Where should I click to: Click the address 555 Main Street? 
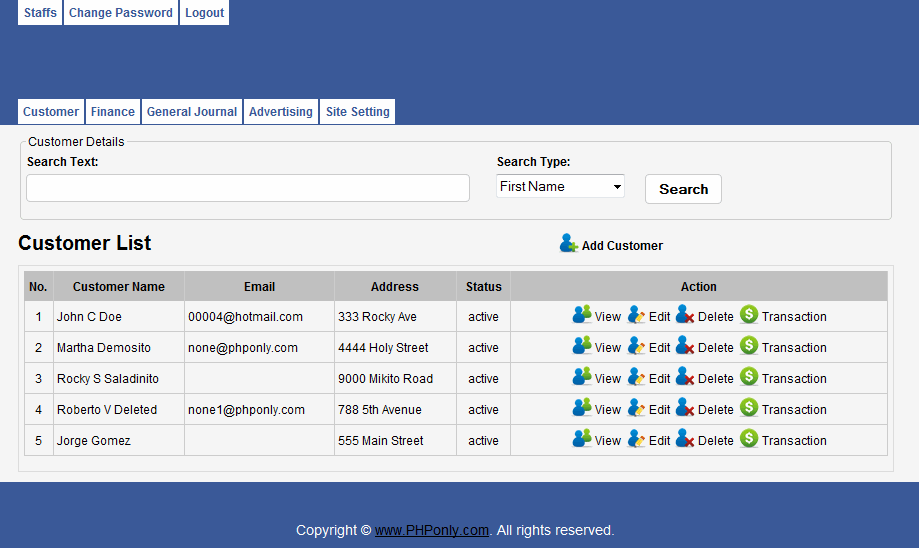coord(380,441)
